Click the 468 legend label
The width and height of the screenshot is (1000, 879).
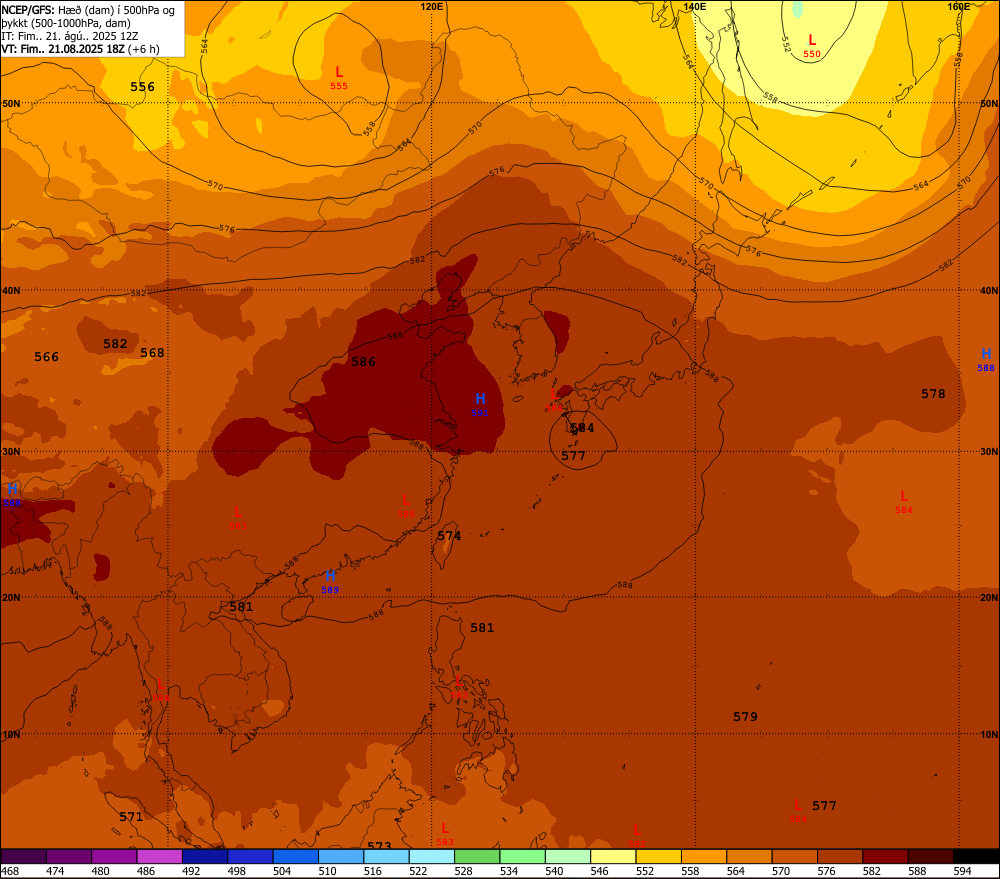click(10, 871)
